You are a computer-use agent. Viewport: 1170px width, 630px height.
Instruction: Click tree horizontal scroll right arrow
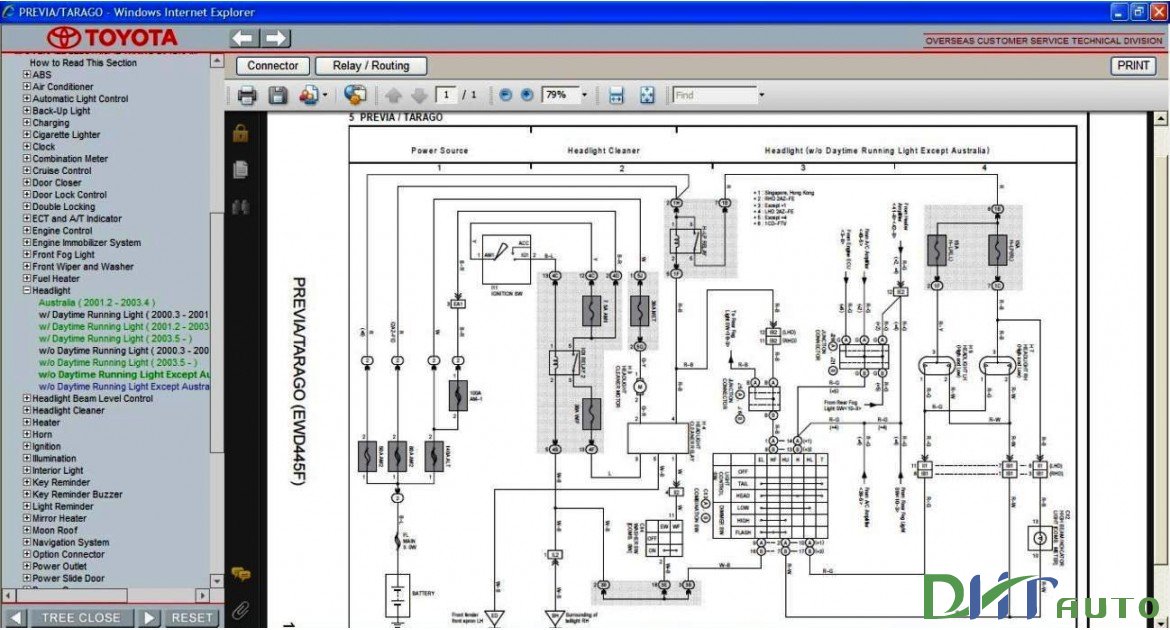202,596
